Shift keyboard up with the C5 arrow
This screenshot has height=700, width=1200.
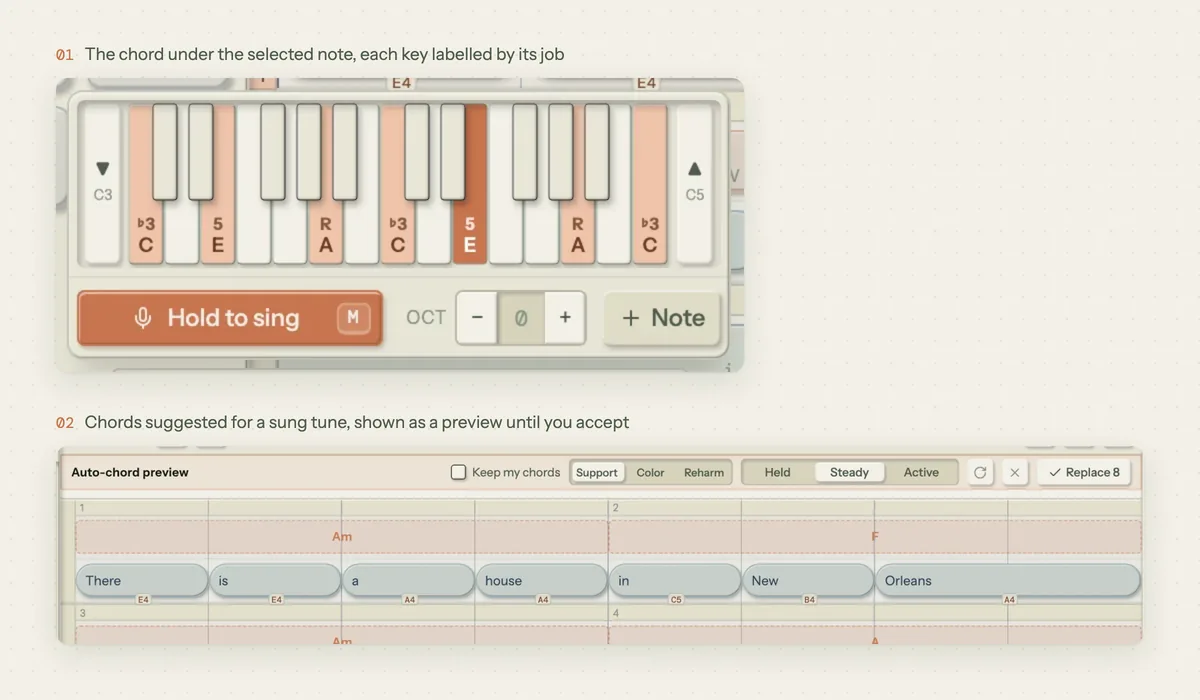coord(695,183)
